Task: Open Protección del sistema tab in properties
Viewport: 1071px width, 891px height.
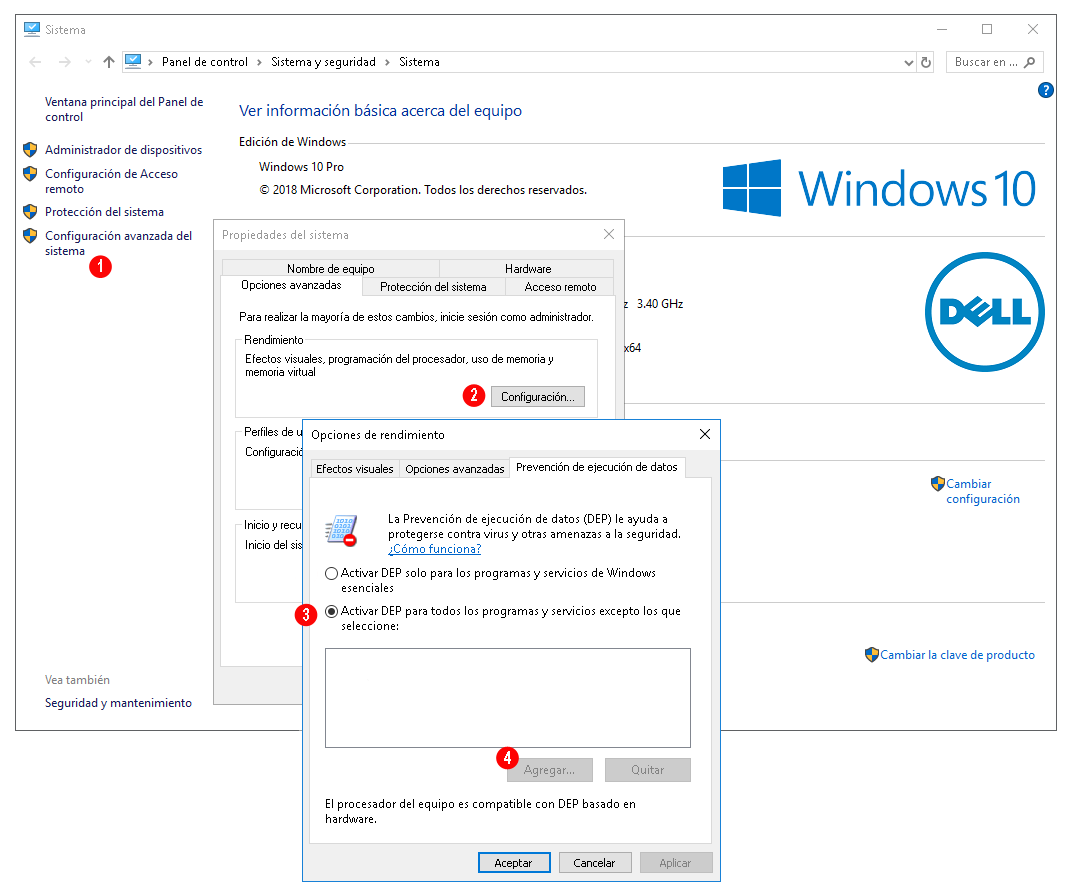Action: pos(433,287)
